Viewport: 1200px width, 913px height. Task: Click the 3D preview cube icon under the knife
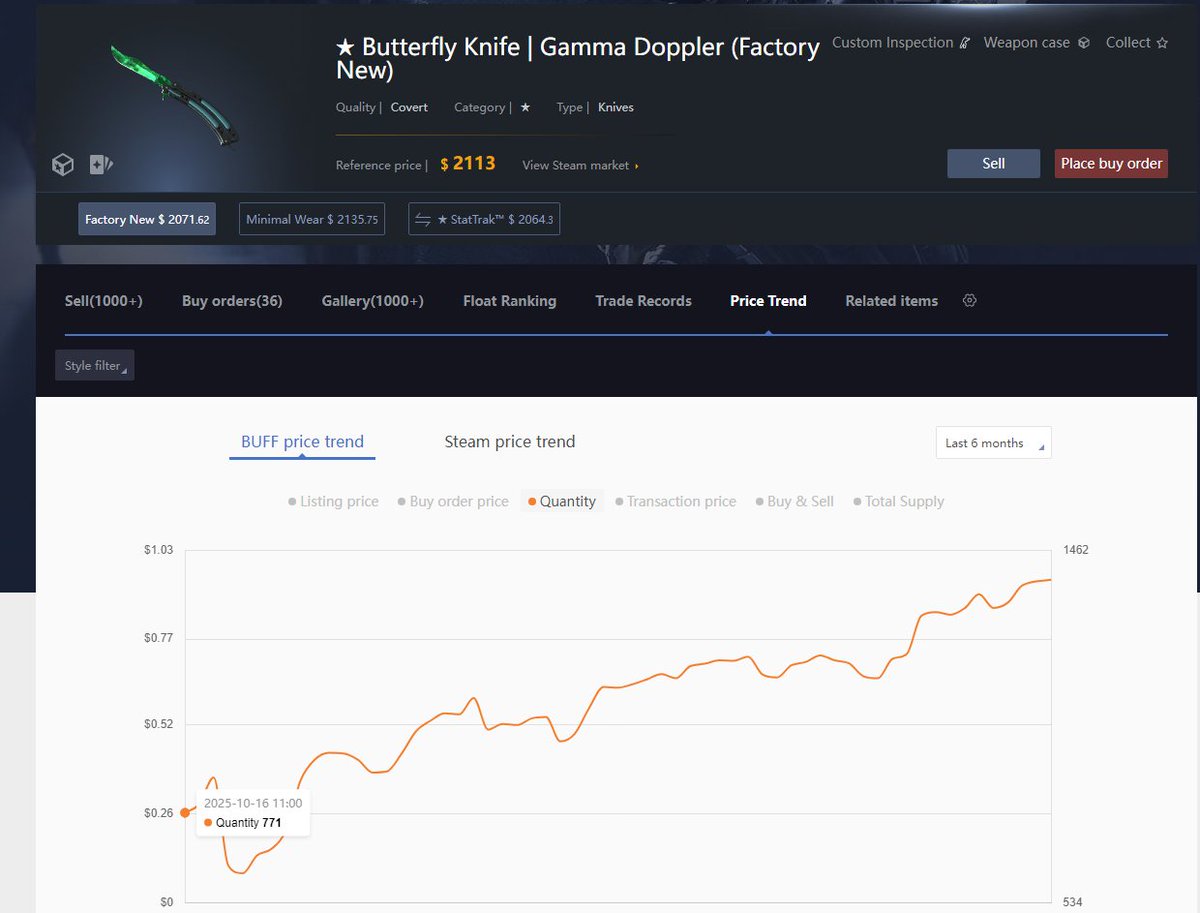(62, 164)
